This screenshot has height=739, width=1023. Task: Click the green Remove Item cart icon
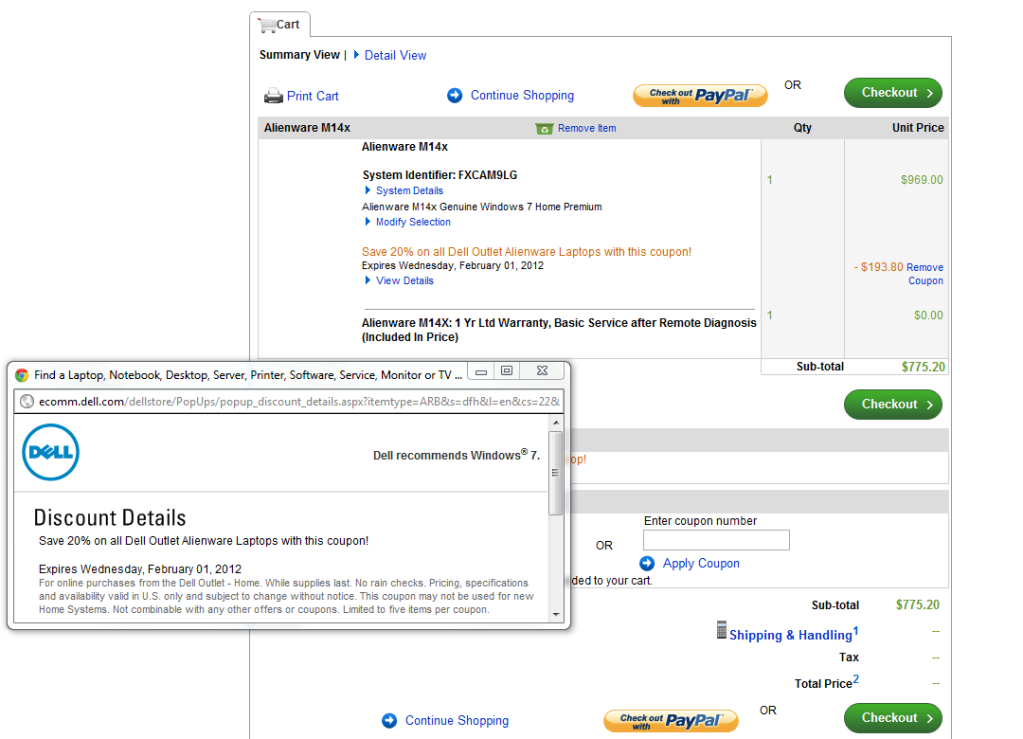544,128
